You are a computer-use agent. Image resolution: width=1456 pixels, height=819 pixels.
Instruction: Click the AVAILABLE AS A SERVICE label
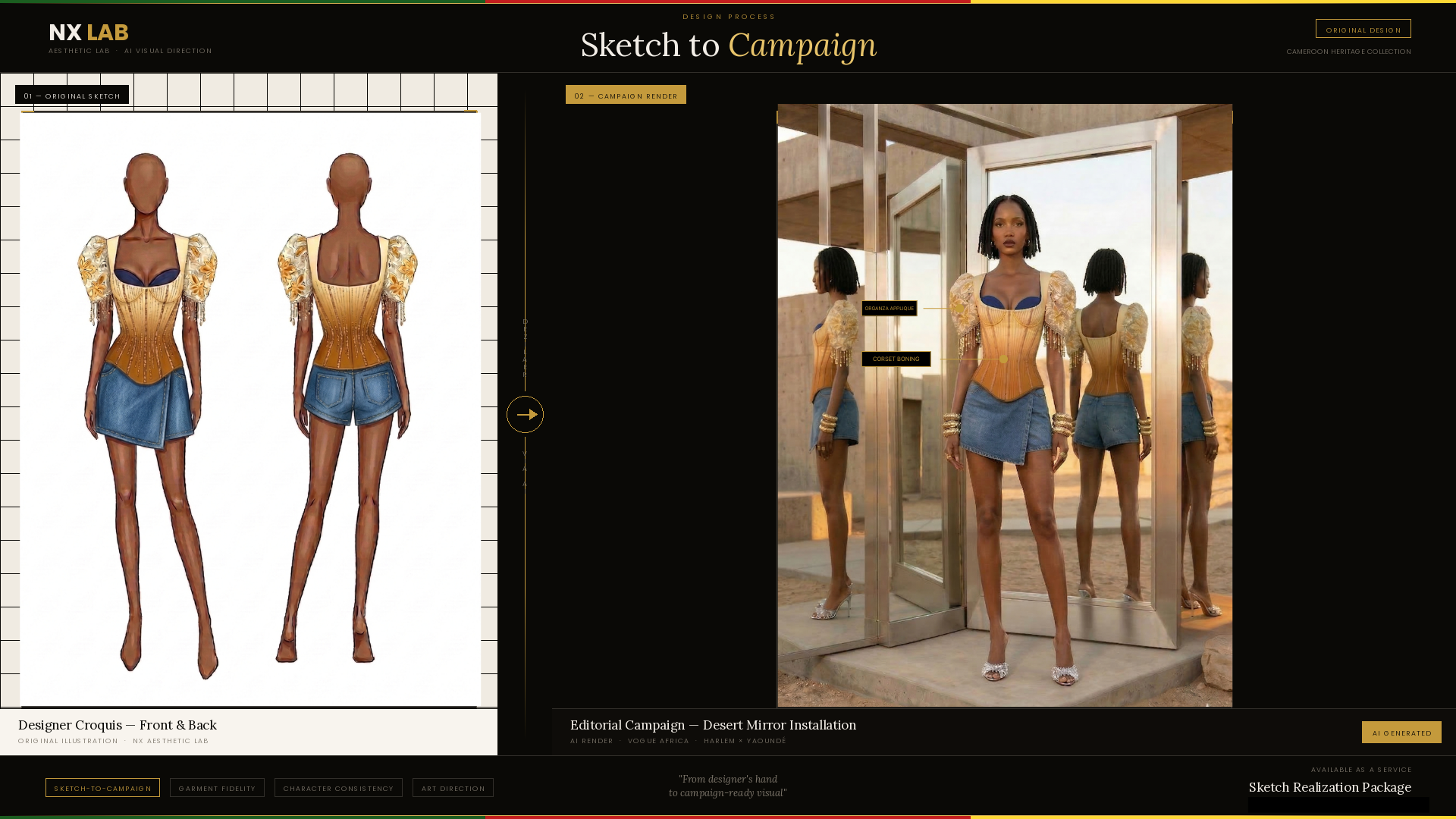click(x=1362, y=769)
